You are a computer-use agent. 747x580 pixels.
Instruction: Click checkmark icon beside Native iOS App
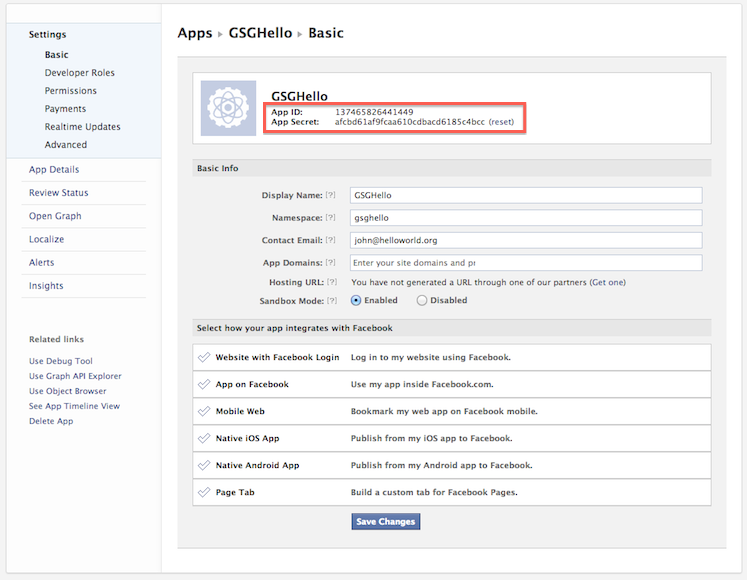point(204,438)
